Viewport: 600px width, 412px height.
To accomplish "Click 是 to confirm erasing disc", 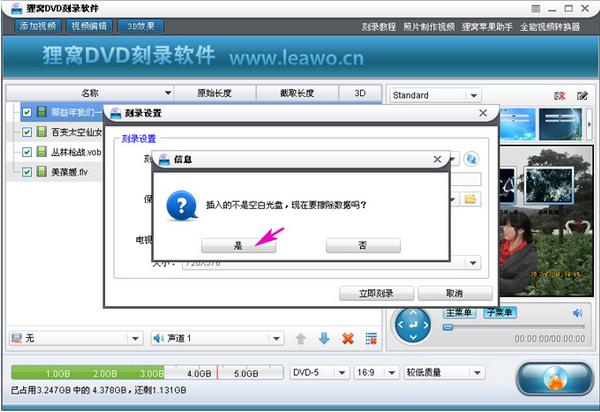I will tap(238, 245).
